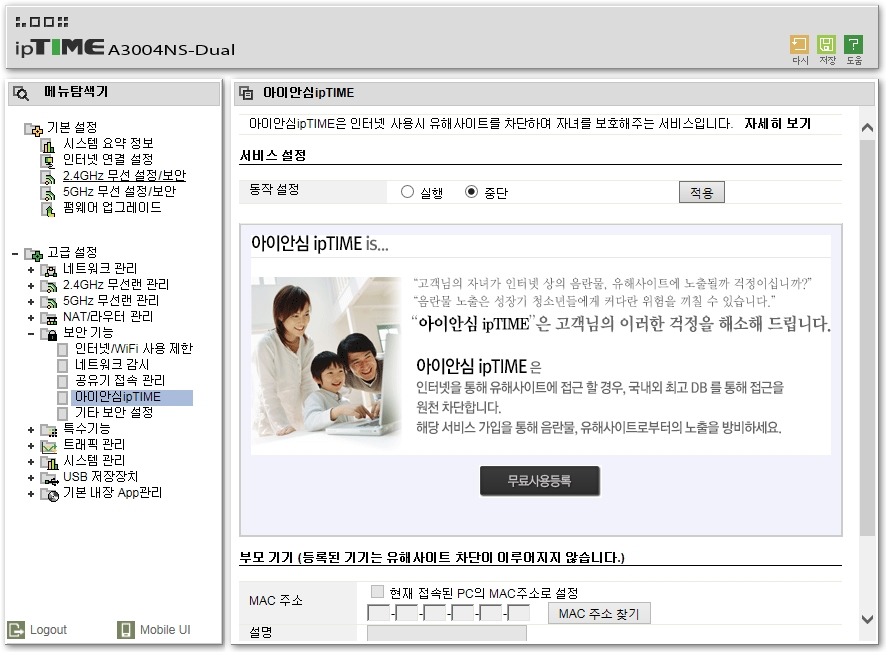Open 펌웨어 업그레이드 menu item
This screenshot has width=890, height=656.
click(x=112, y=207)
